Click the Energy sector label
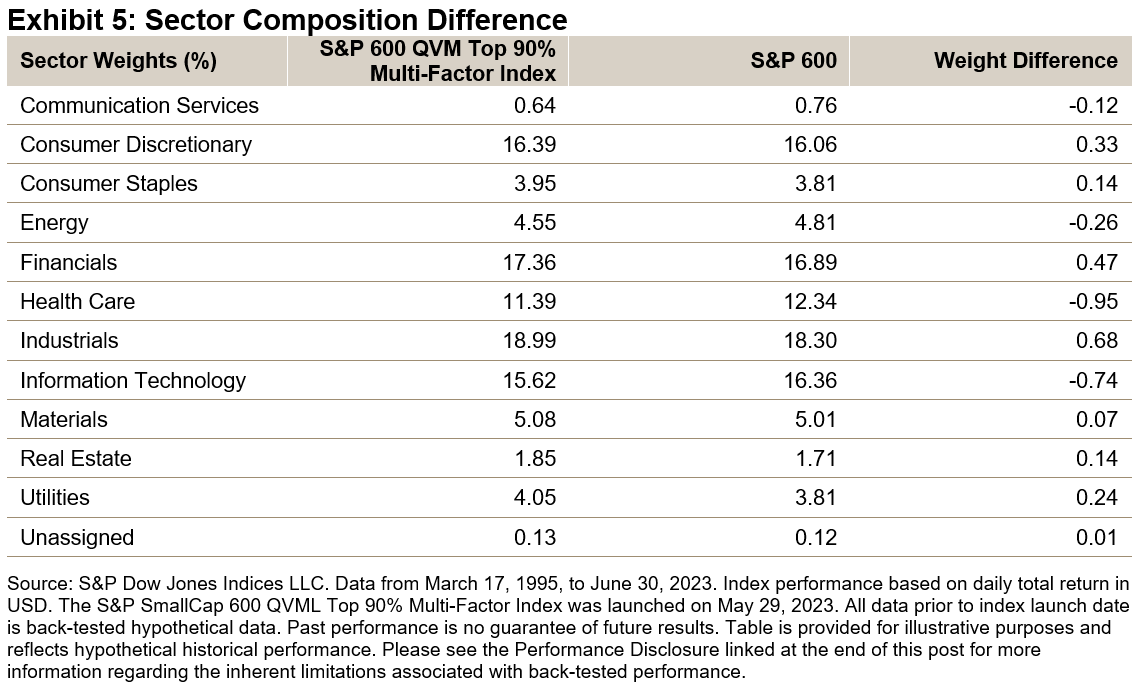The height and width of the screenshot is (686, 1142). [54, 223]
